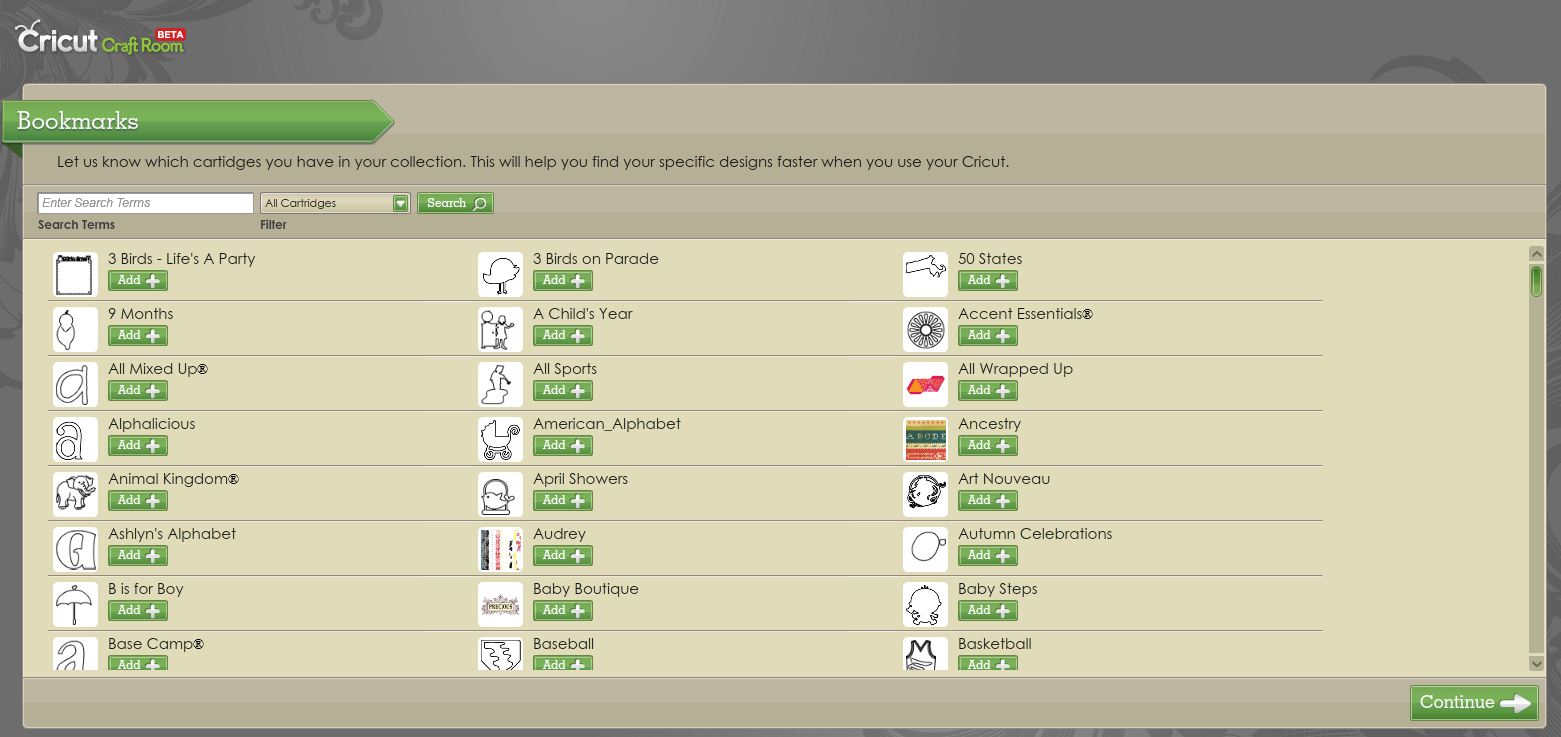Click the A Child's Year cartridge icon
1561x737 pixels.
pos(500,330)
